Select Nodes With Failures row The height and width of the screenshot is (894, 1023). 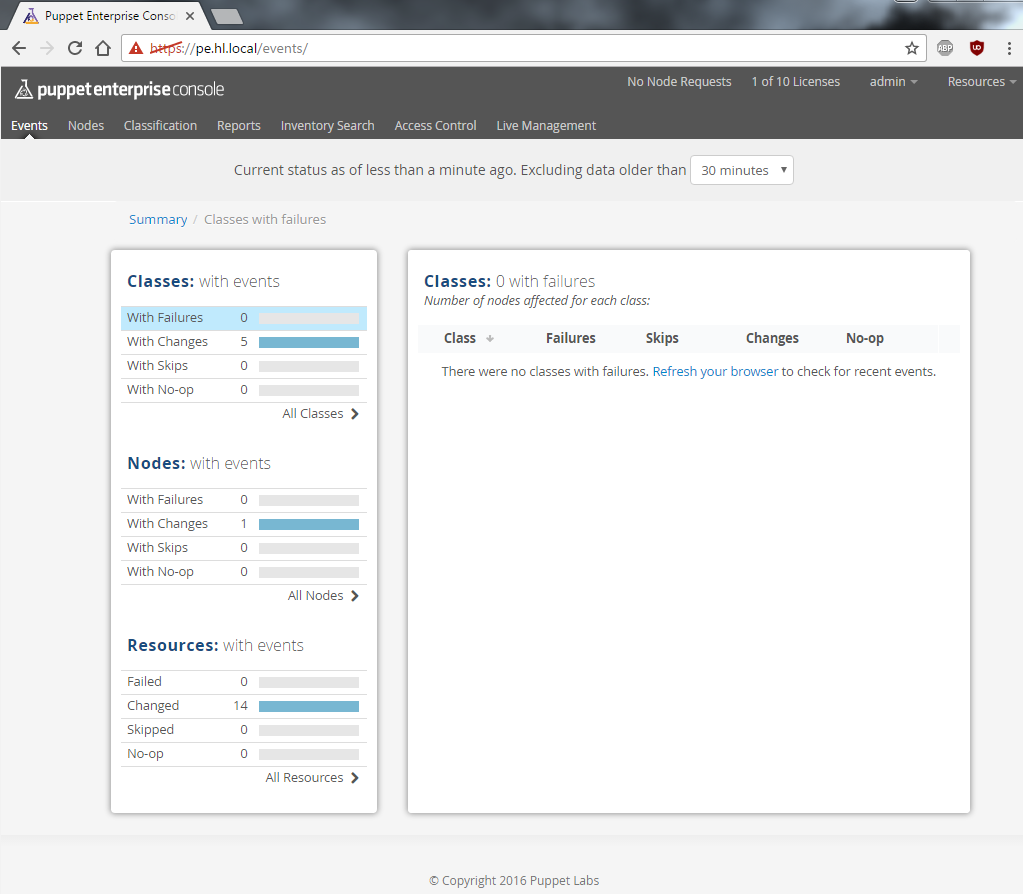244,500
